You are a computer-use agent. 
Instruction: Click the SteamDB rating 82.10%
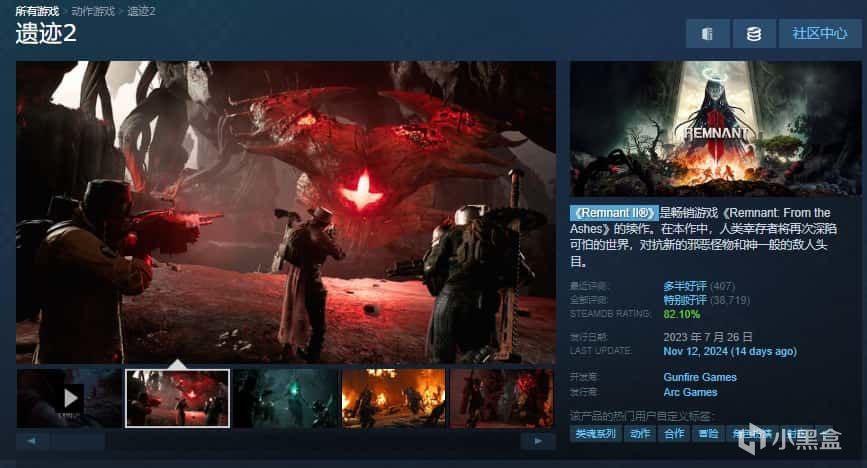point(682,314)
